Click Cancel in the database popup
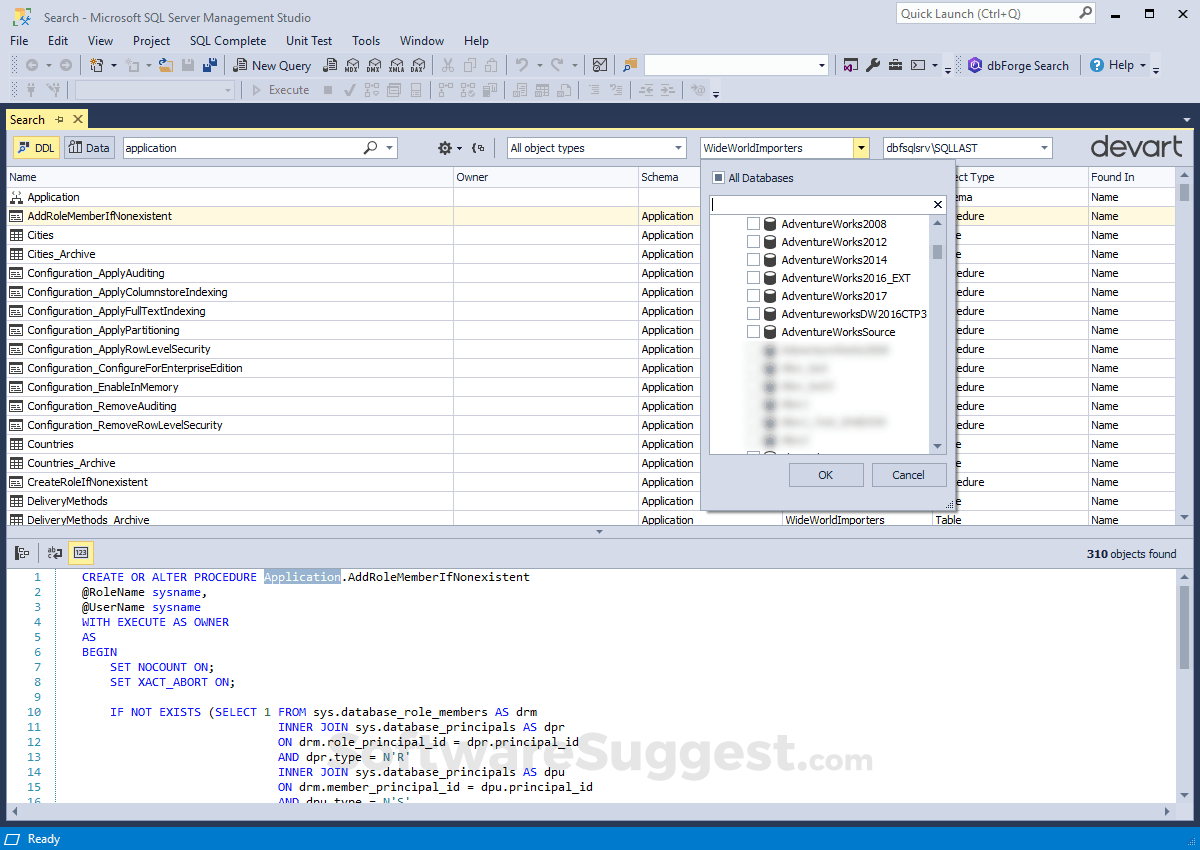This screenshot has width=1200, height=850. coord(908,475)
